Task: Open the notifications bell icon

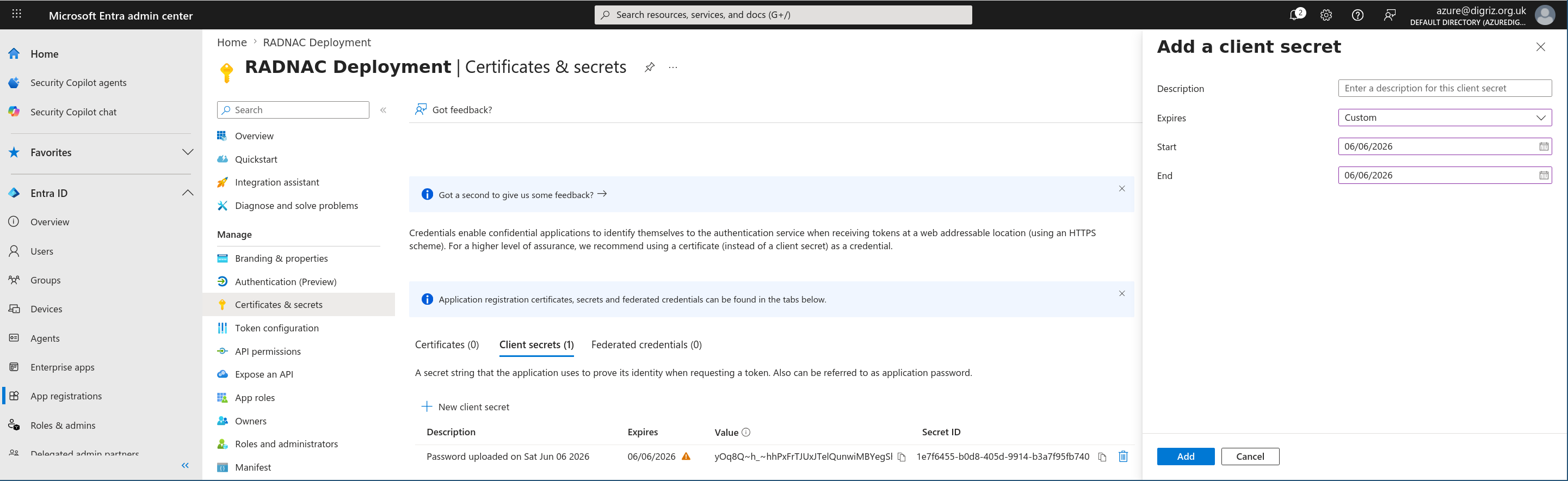Action: [1296, 15]
